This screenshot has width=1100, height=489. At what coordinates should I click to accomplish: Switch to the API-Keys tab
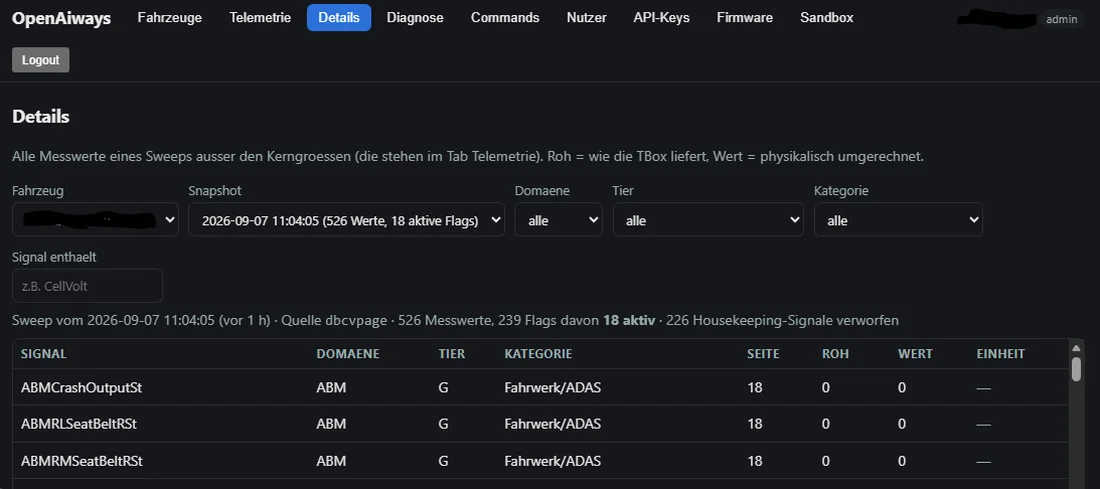tap(662, 18)
